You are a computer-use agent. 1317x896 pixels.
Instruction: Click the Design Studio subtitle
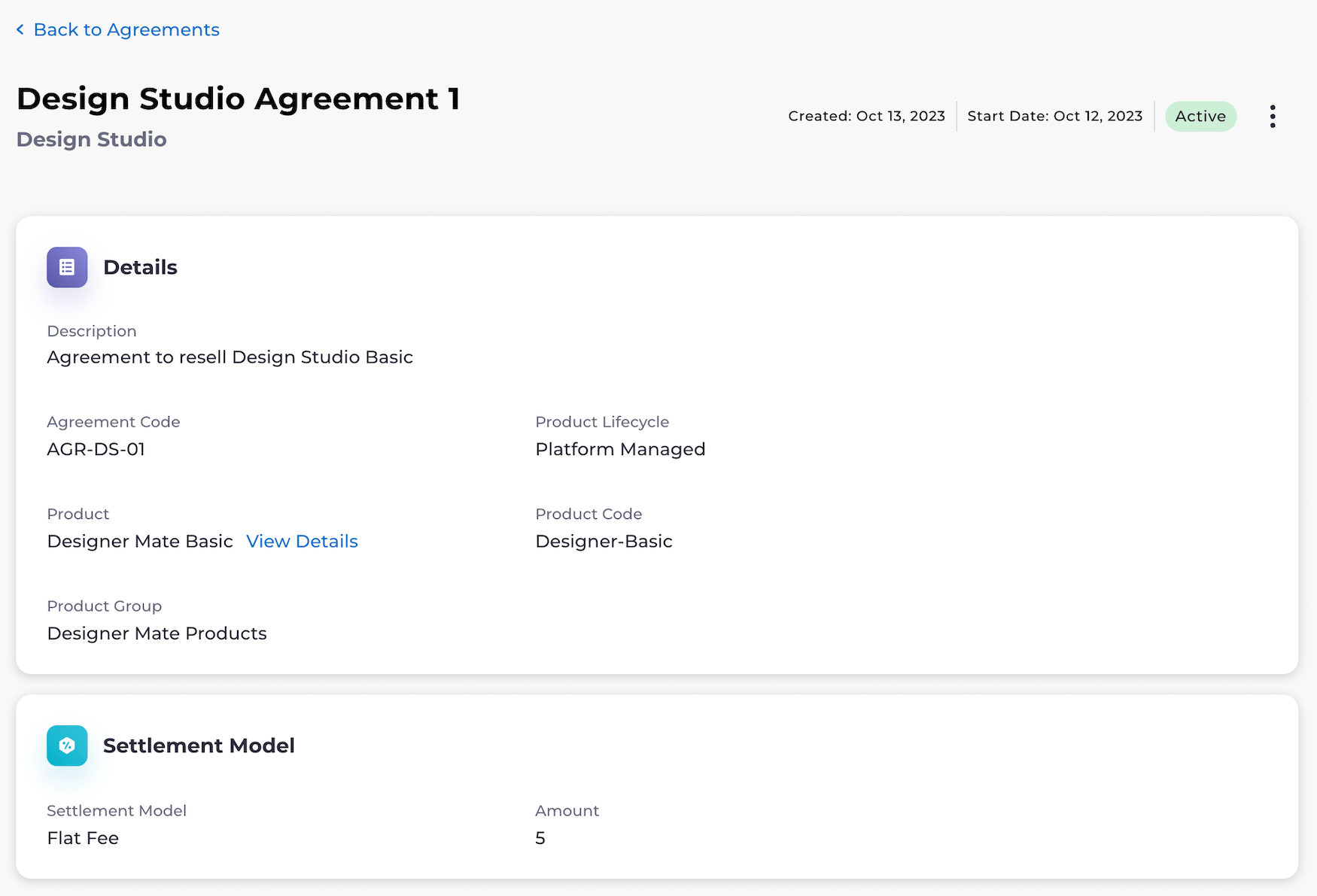click(91, 139)
